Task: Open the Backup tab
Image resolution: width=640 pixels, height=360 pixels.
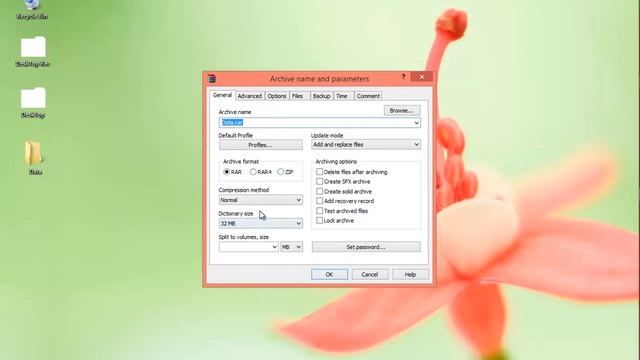Action: [x=321, y=96]
